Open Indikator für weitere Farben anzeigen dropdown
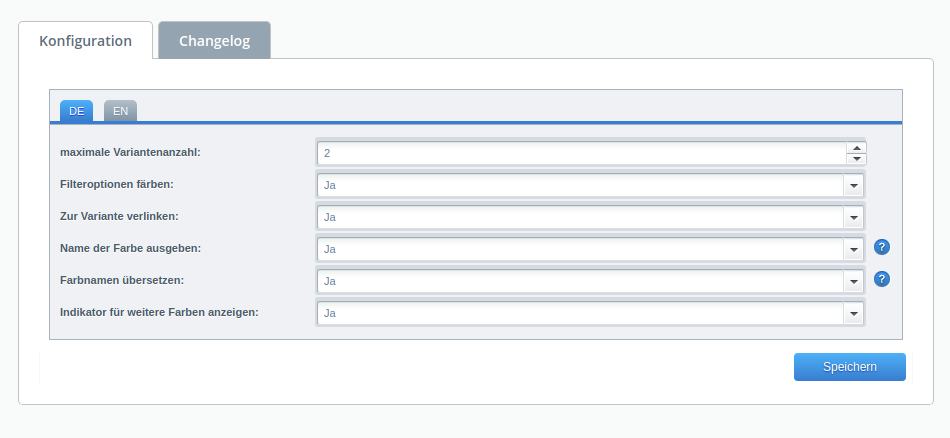Screen dimensions: 950x438 coord(854,313)
